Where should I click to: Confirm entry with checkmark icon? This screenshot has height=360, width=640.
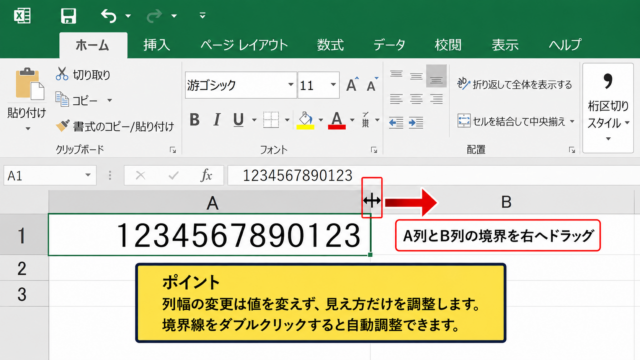pyautogui.click(x=173, y=176)
